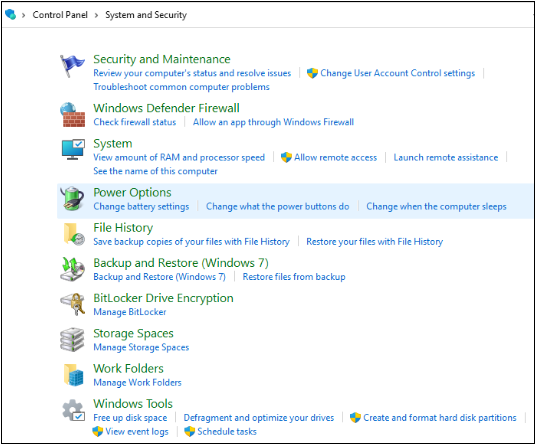Click shield icon beside View event logs
536x445 pixels.
coord(97,431)
